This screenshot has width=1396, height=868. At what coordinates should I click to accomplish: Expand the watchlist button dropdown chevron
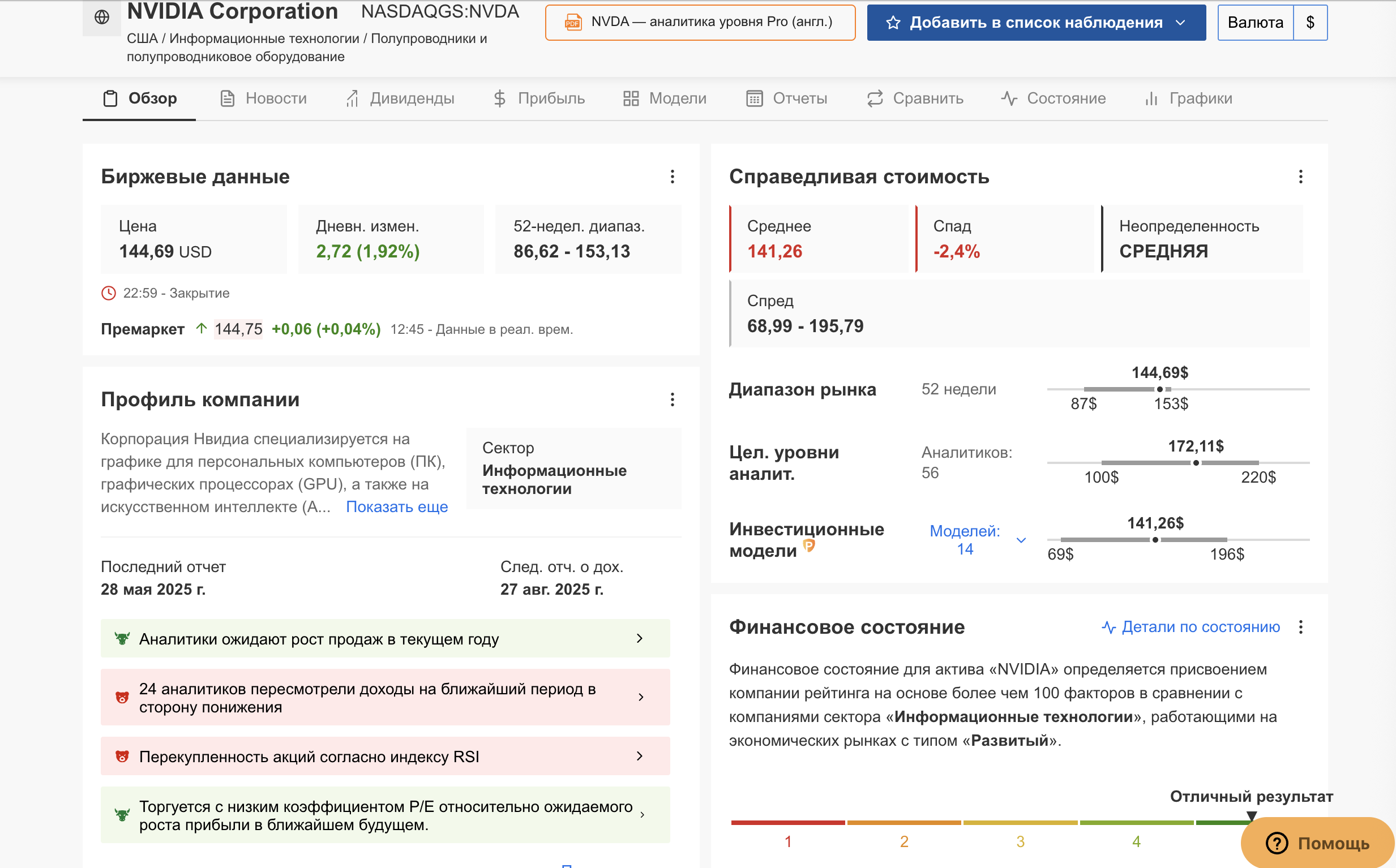click(x=1181, y=23)
